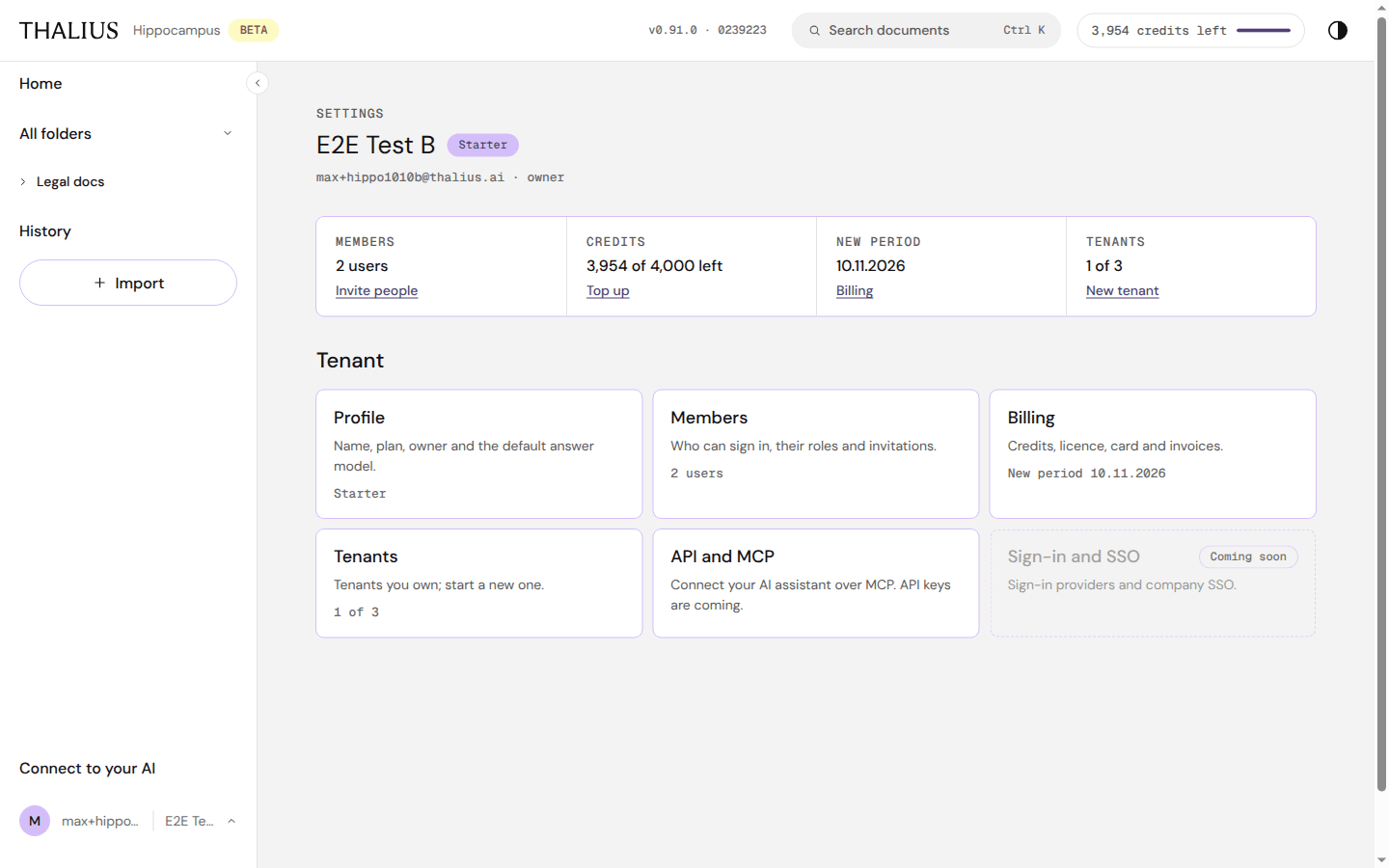Viewport: 1389px width, 868px height.
Task: Click the credits left progress bar
Action: [1264, 31]
